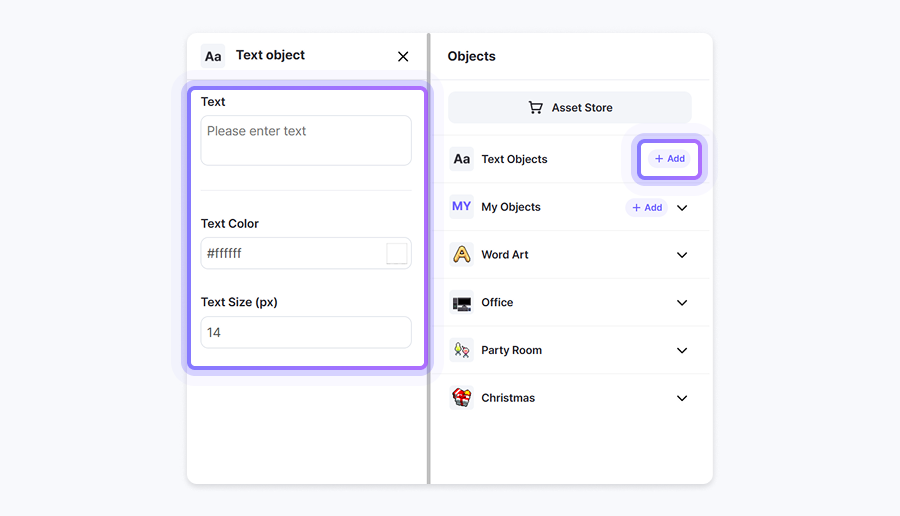900x516 pixels.
Task: Close the Text object panel
Action: click(x=403, y=57)
